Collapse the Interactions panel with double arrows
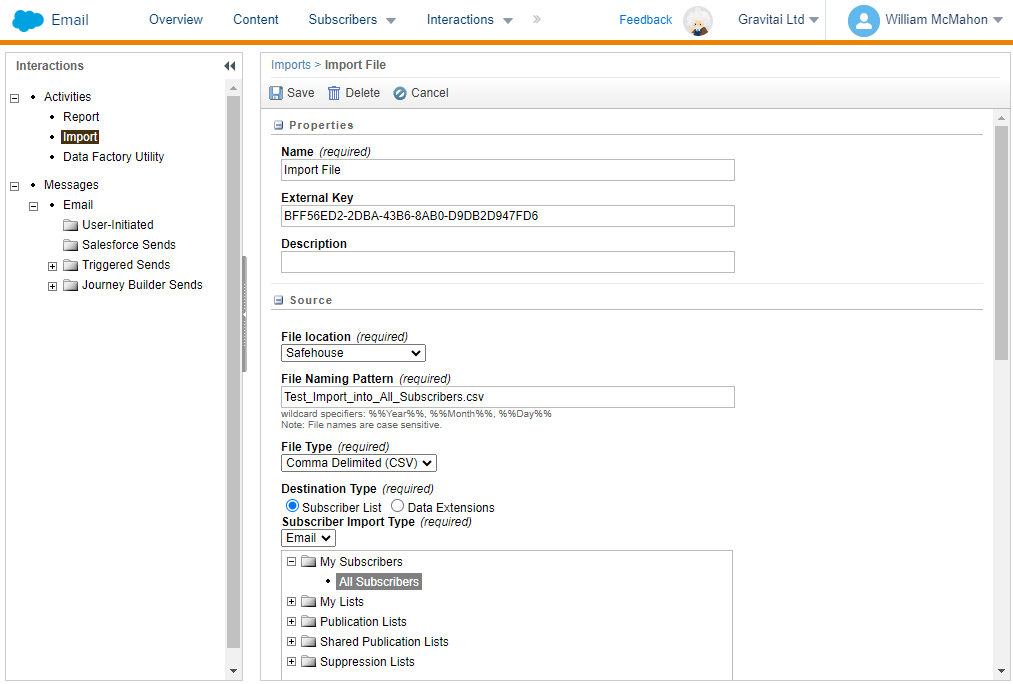 230,66
